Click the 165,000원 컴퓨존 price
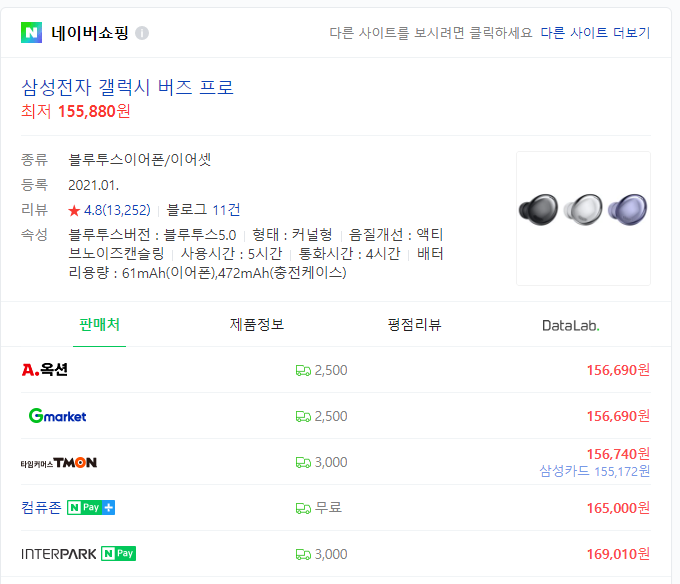 coord(618,508)
